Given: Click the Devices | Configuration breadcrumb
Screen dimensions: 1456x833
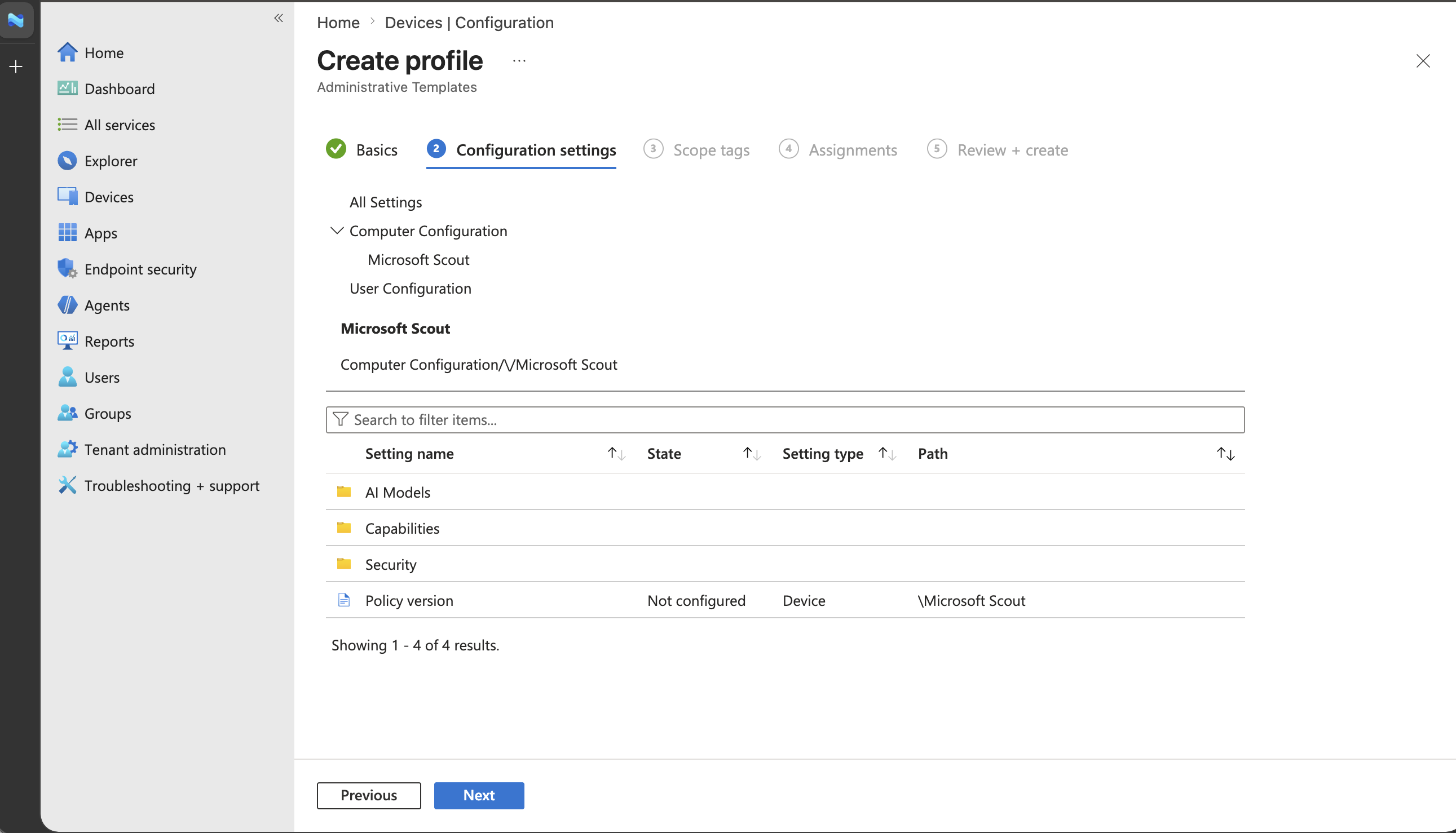Looking at the screenshot, I should pos(469,23).
